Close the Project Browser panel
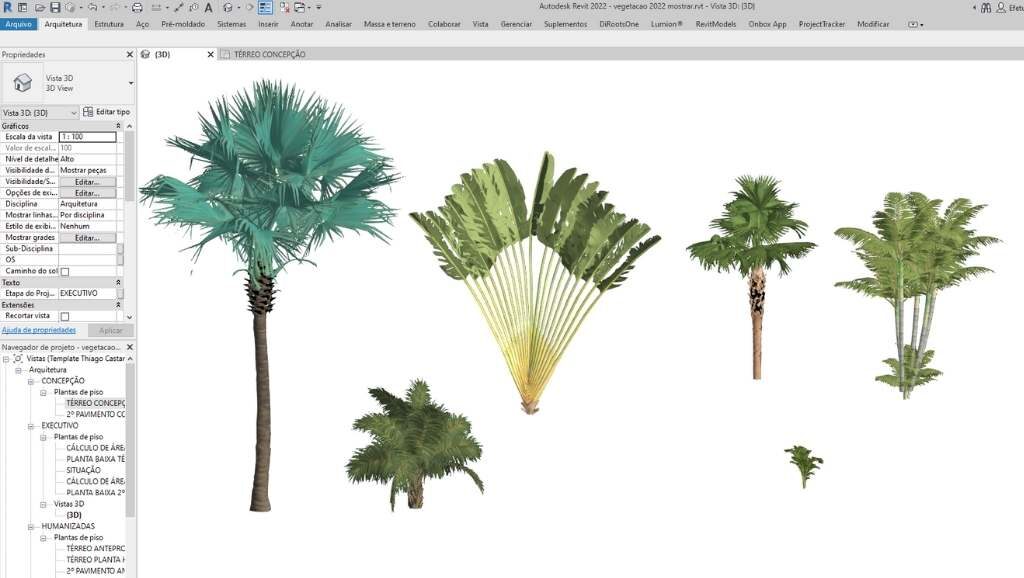The image size is (1024, 578). [129, 346]
